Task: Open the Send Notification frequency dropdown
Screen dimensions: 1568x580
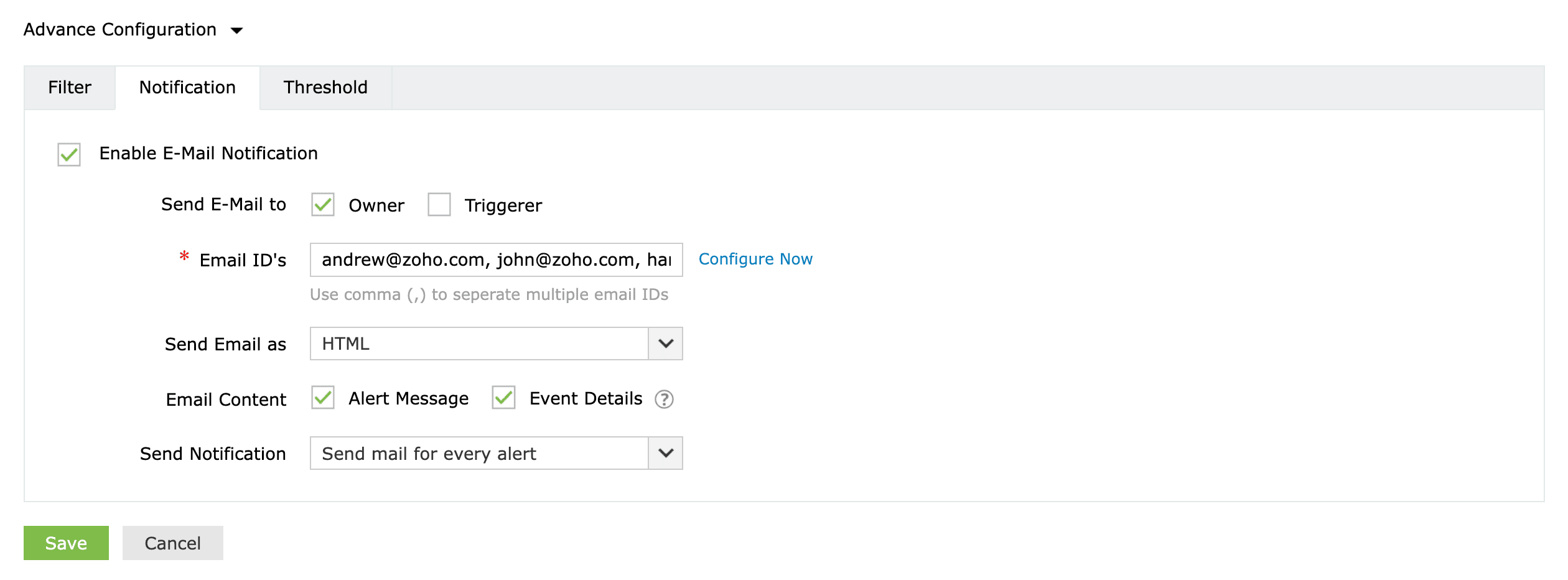Action: point(665,454)
